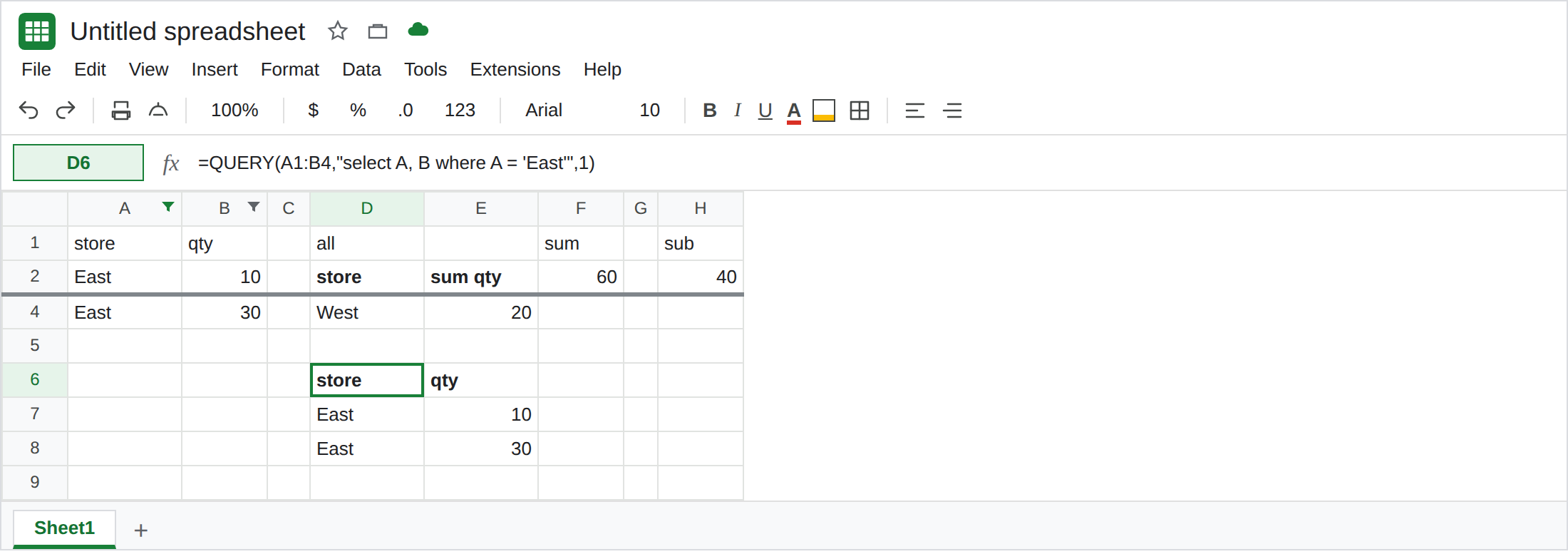Check cloud save status icon
This screenshot has width=1568, height=559.
tap(418, 30)
